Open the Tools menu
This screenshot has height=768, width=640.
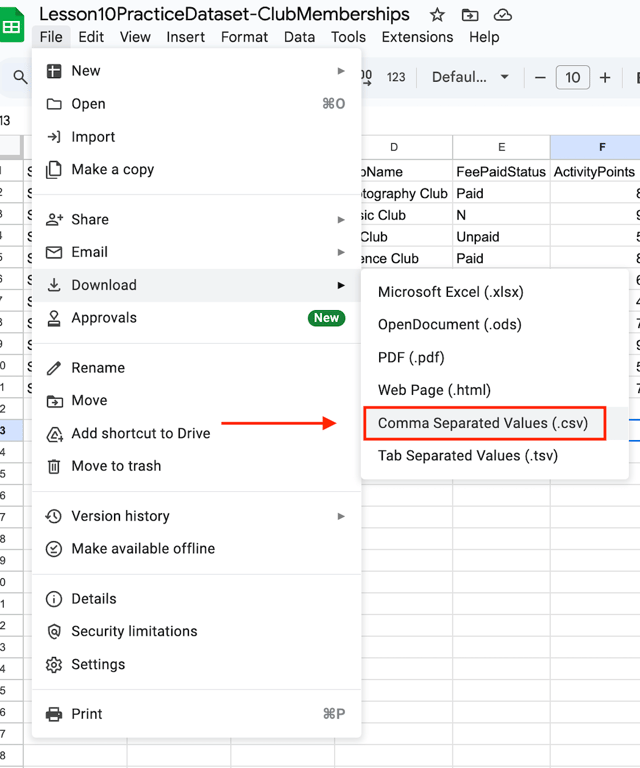pyautogui.click(x=348, y=37)
